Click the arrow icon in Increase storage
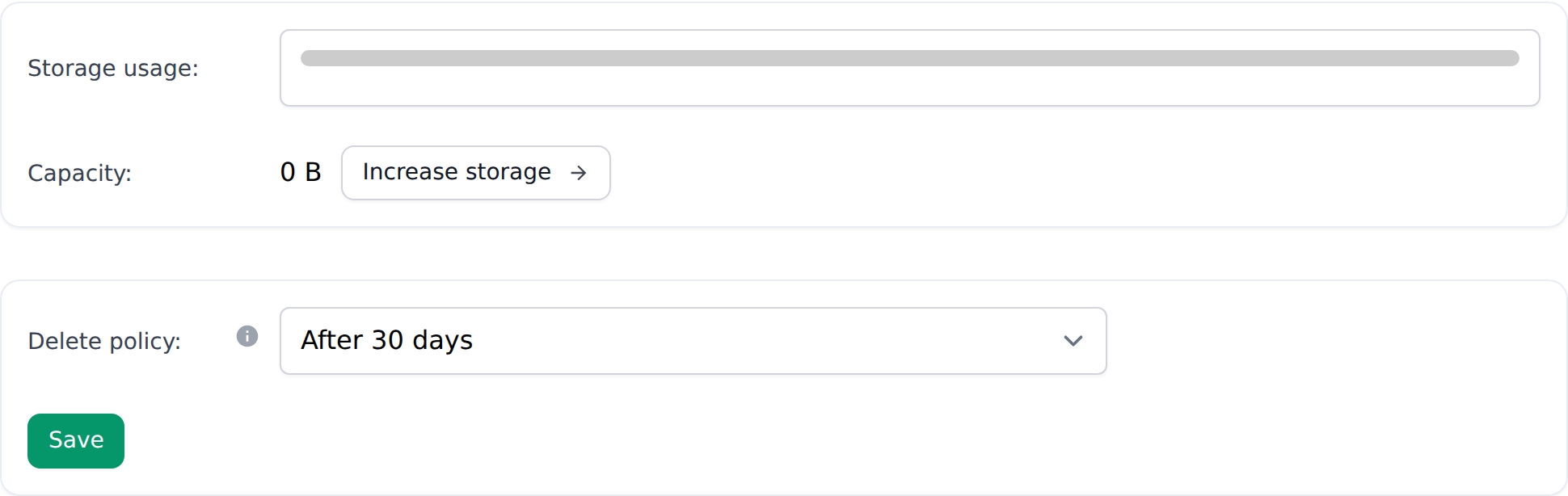This screenshot has width=1568, height=496. click(578, 173)
